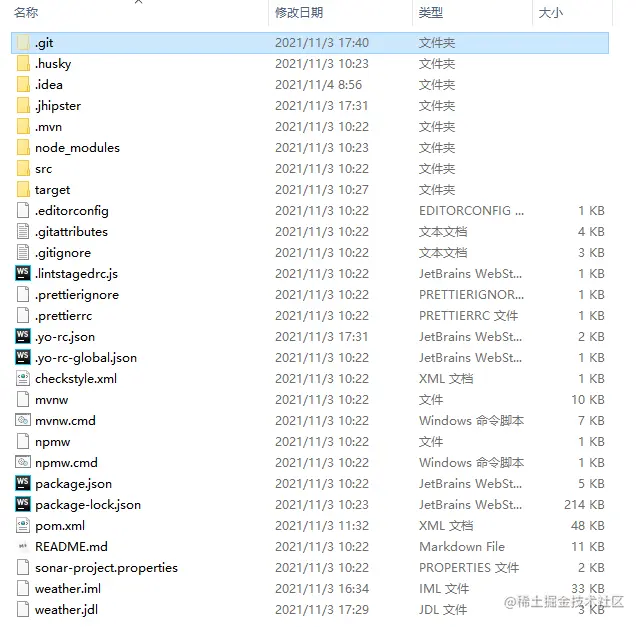Click the EDITORCONFIG type cell

click(x=471, y=211)
